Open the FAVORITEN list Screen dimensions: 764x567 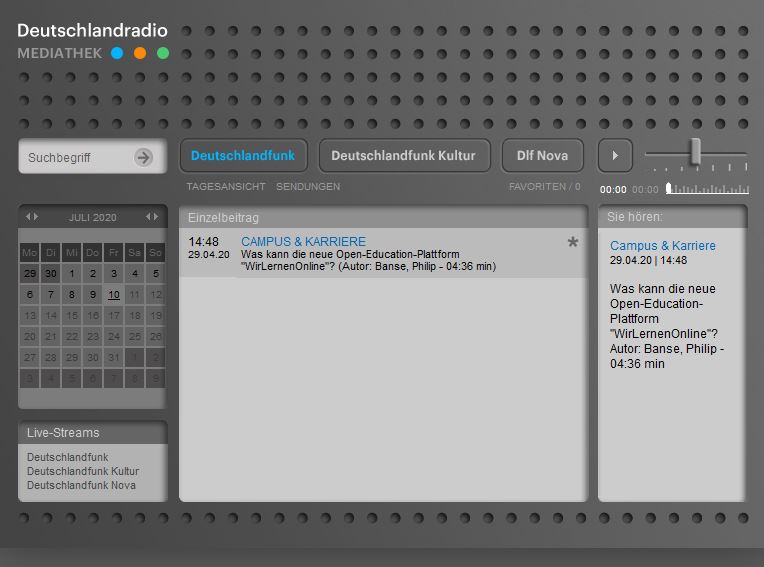544,187
